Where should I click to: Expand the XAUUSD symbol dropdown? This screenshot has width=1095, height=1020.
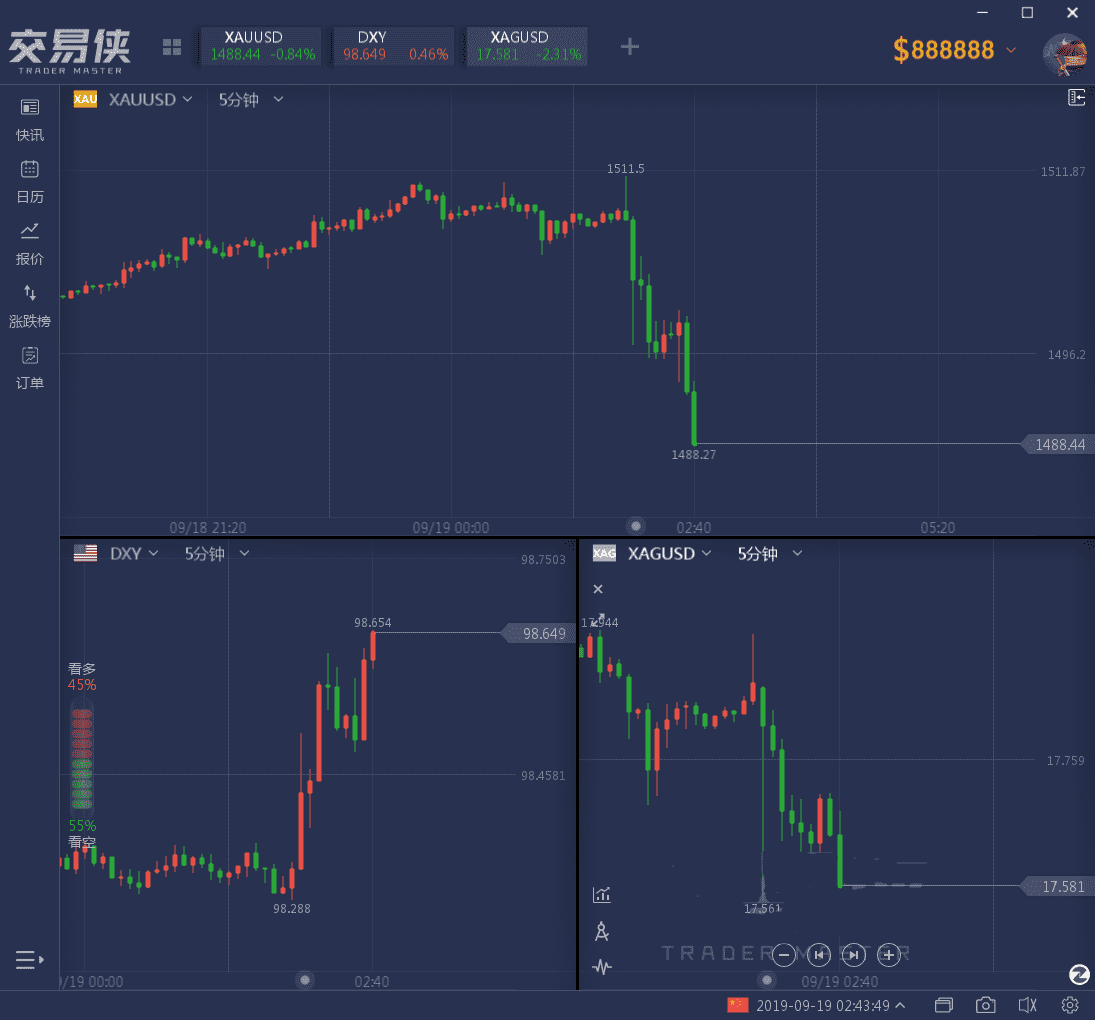pos(150,100)
